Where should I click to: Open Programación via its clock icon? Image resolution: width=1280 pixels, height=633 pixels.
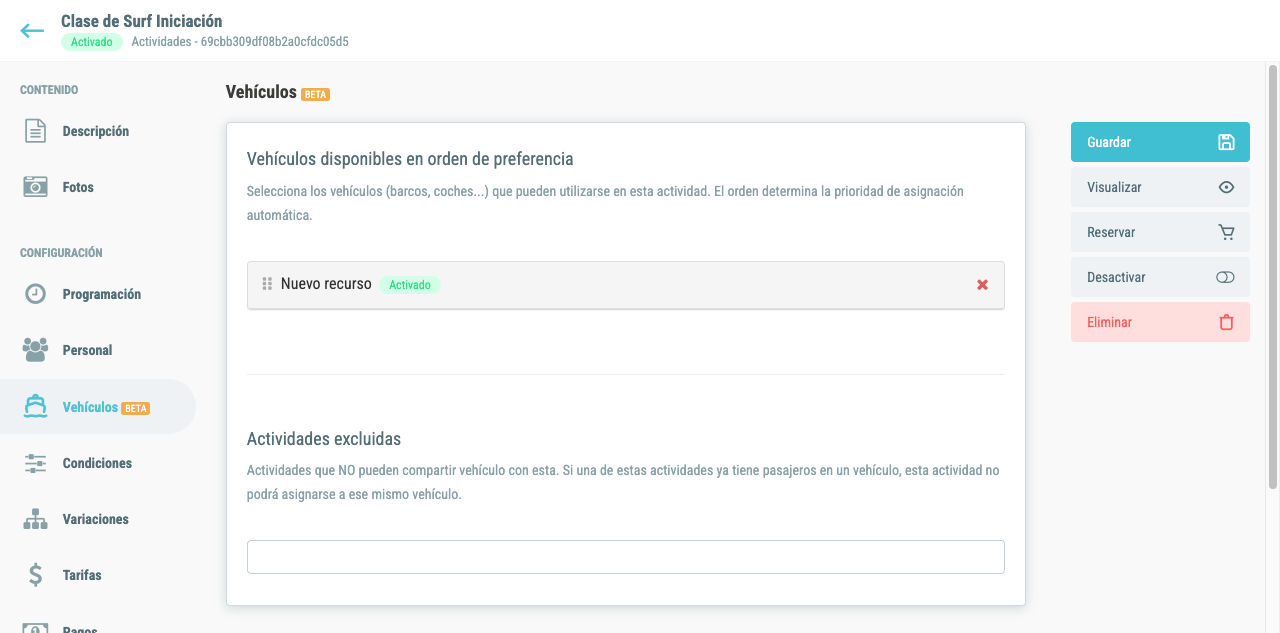(35, 294)
